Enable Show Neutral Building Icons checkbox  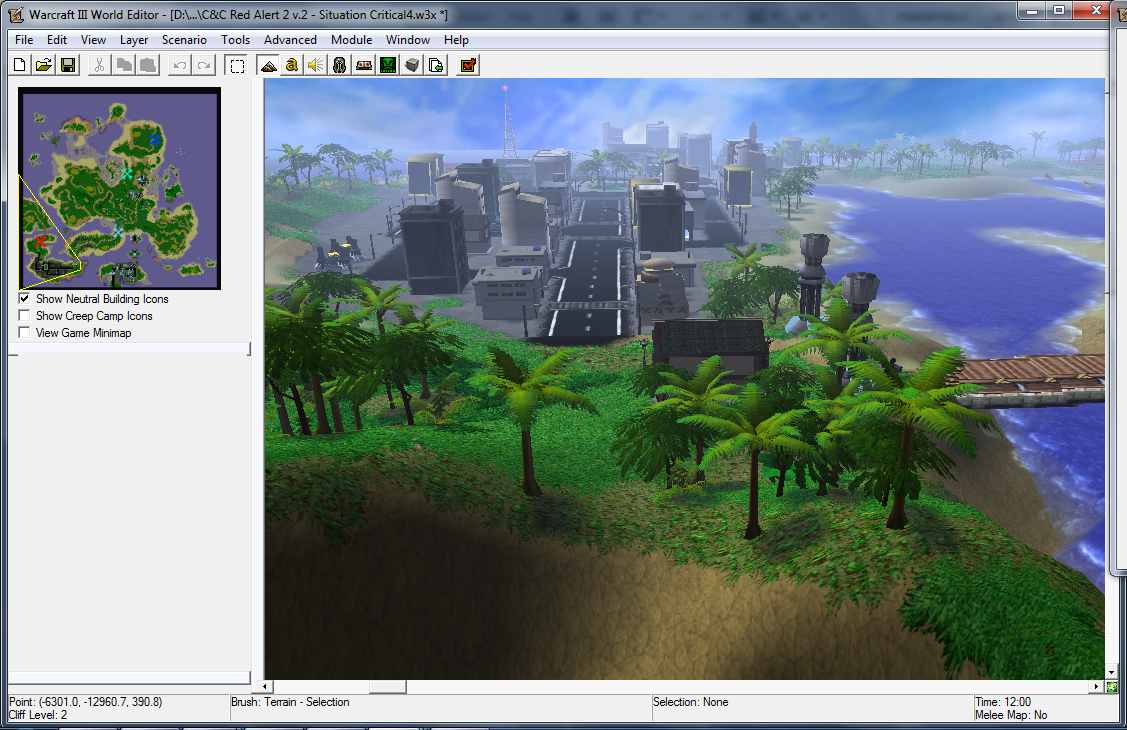24,298
